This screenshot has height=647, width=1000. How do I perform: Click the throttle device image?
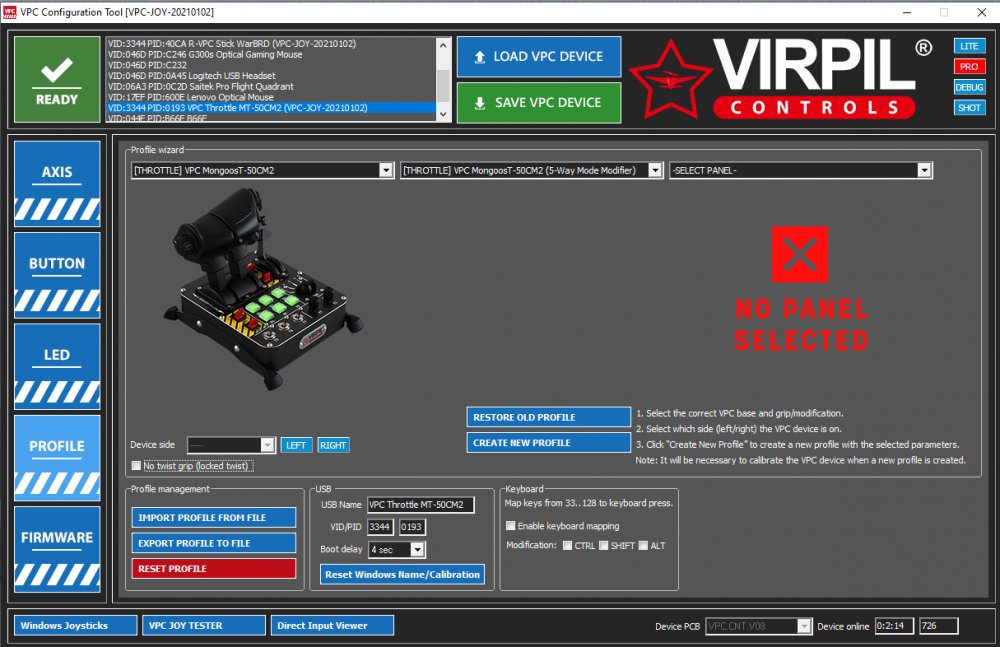click(264, 288)
